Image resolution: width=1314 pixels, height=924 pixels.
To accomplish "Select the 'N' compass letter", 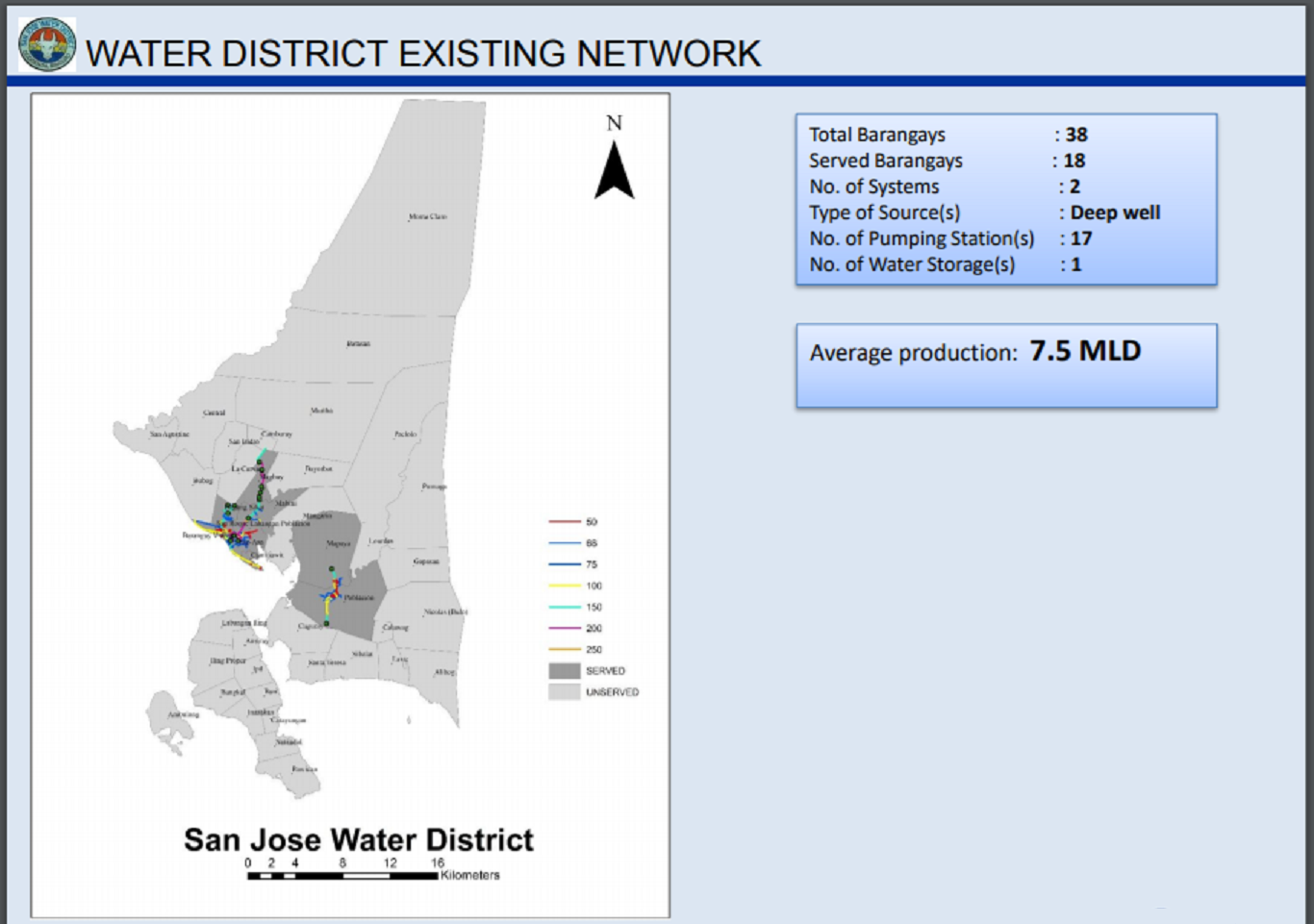I will [x=614, y=123].
